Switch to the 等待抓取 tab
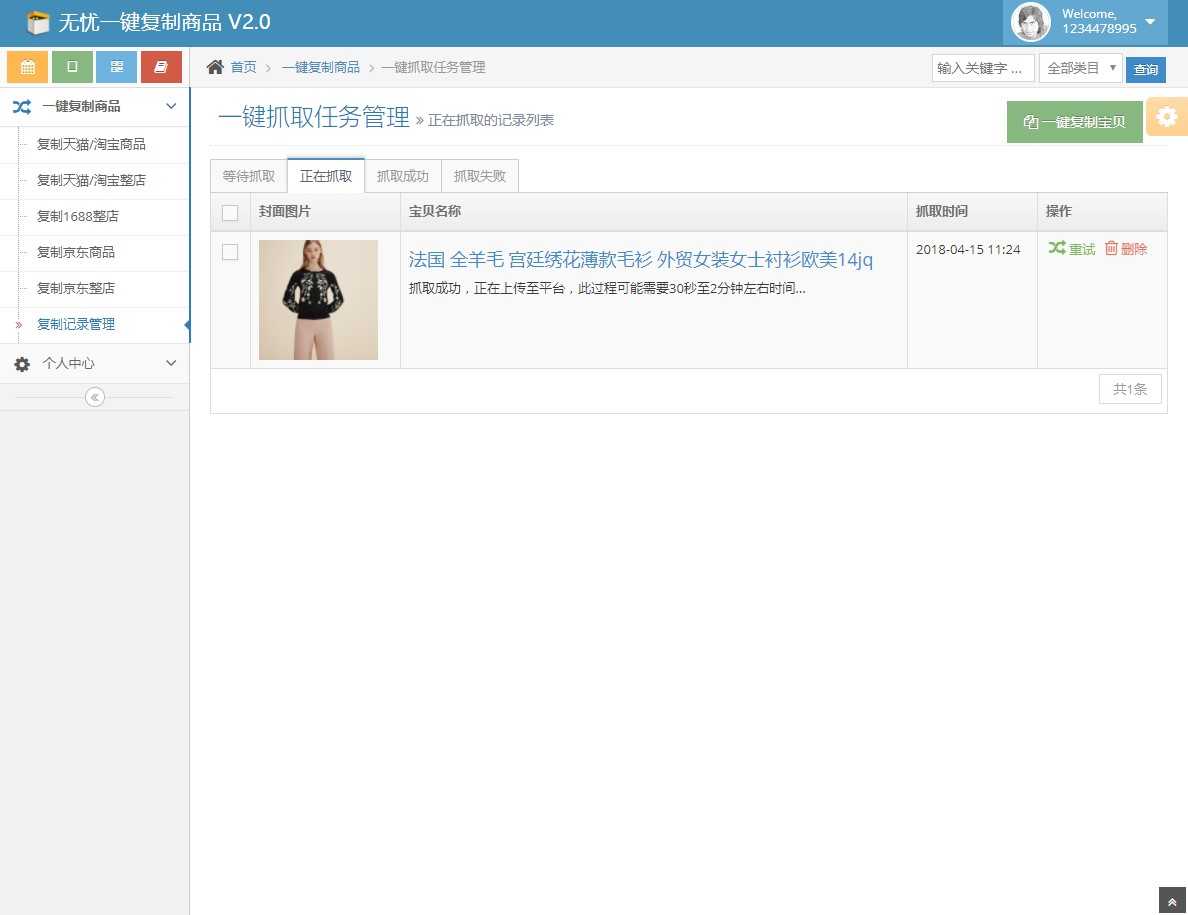 click(249, 176)
